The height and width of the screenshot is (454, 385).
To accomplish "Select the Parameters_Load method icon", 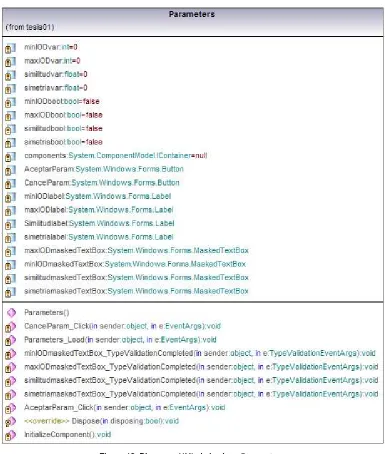I will 10,340.
